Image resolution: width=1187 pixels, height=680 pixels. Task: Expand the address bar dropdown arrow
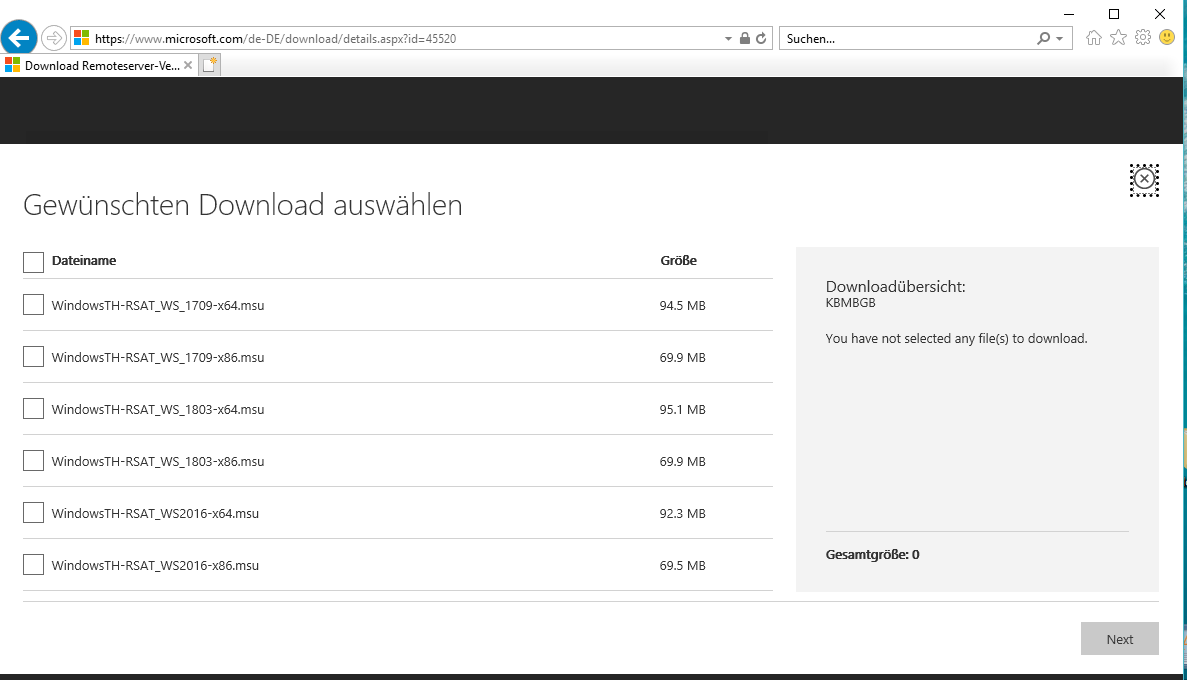[728, 39]
